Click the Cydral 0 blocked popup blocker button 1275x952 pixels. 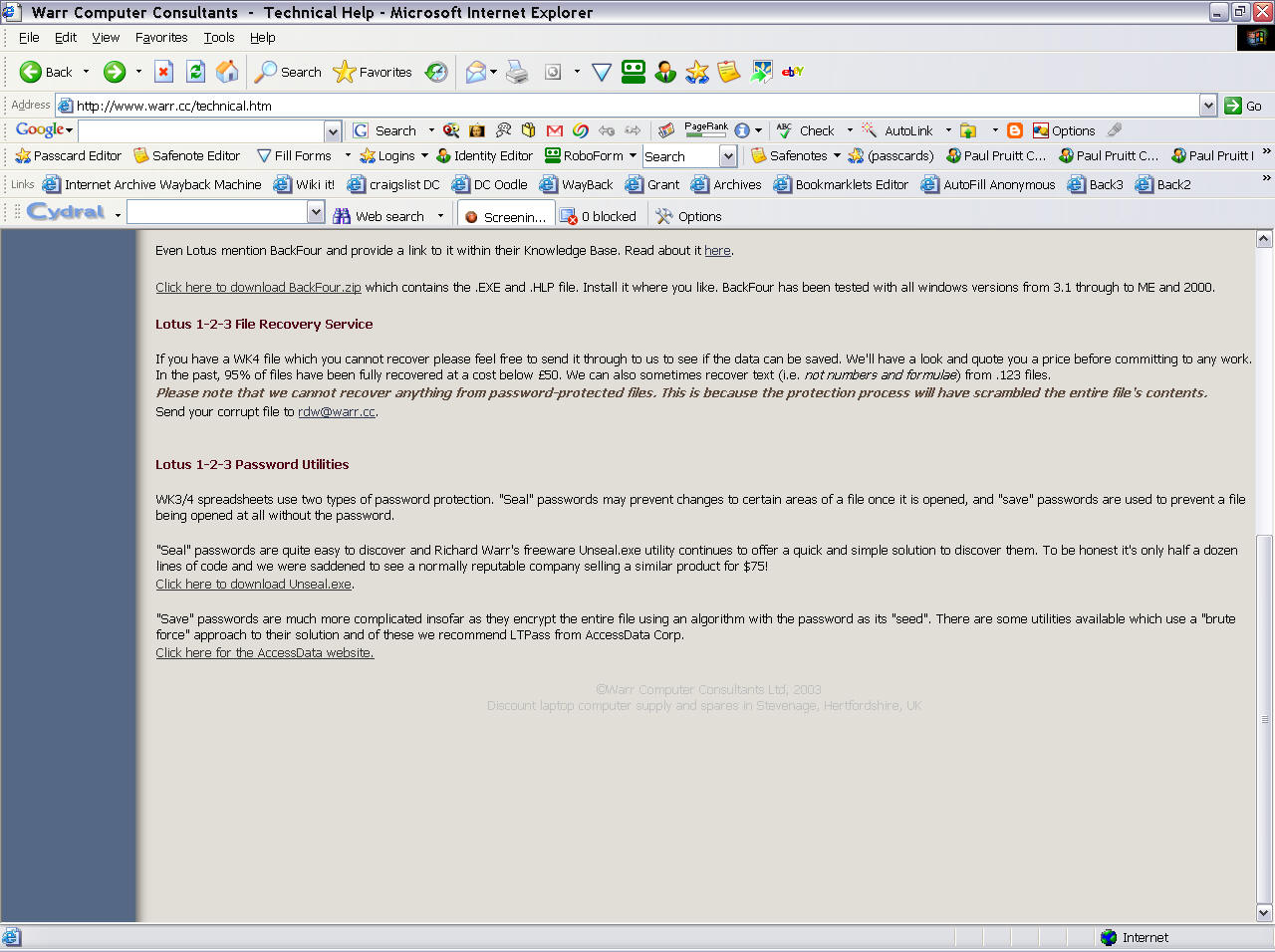pos(598,216)
